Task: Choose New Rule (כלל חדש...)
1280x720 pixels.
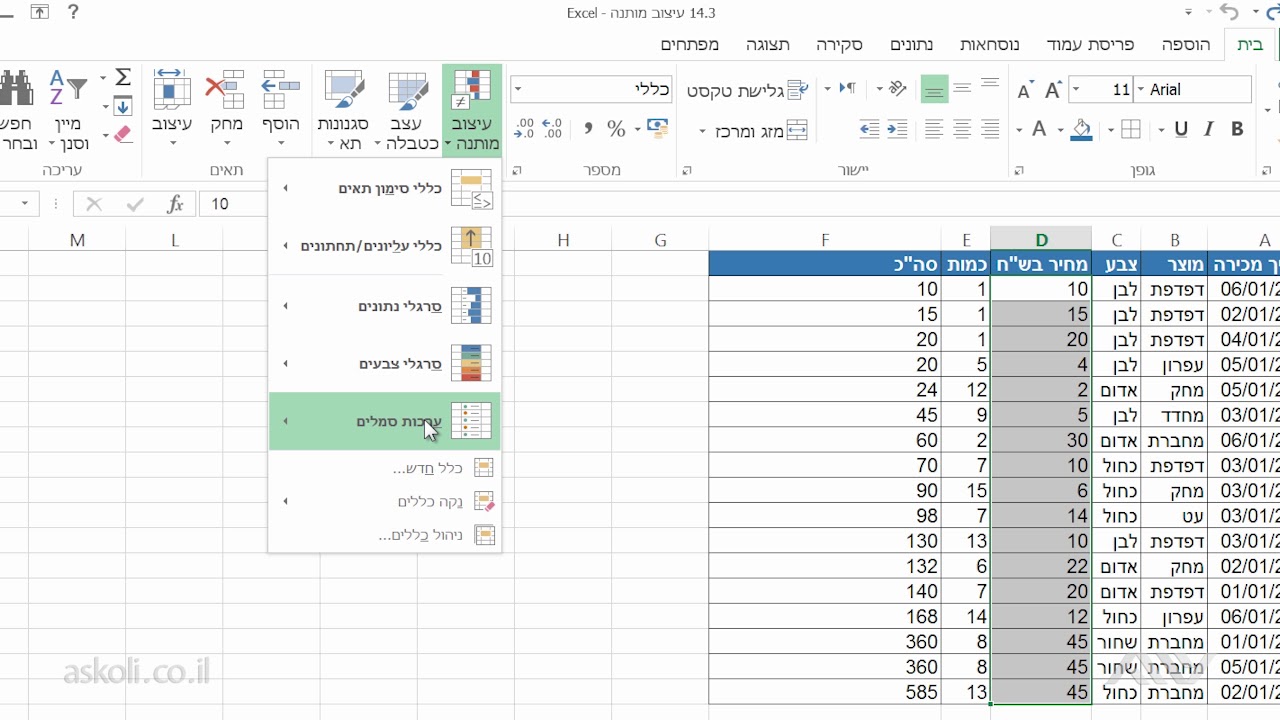Action: [385, 468]
